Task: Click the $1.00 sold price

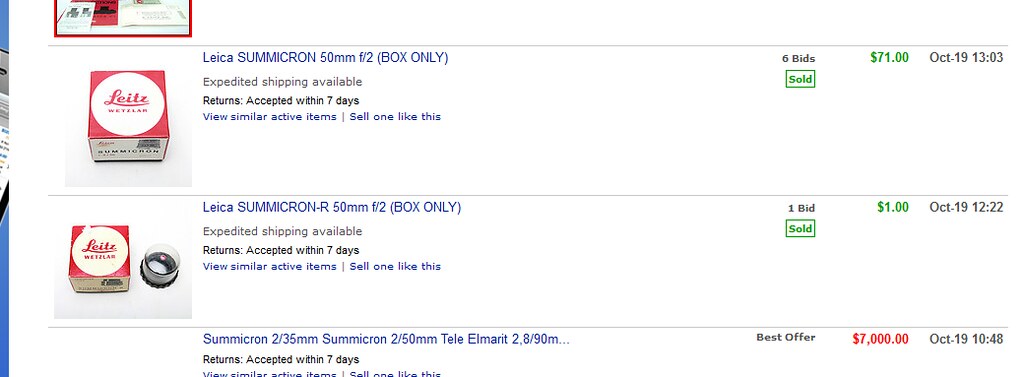Action: click(x=893, y=207)
